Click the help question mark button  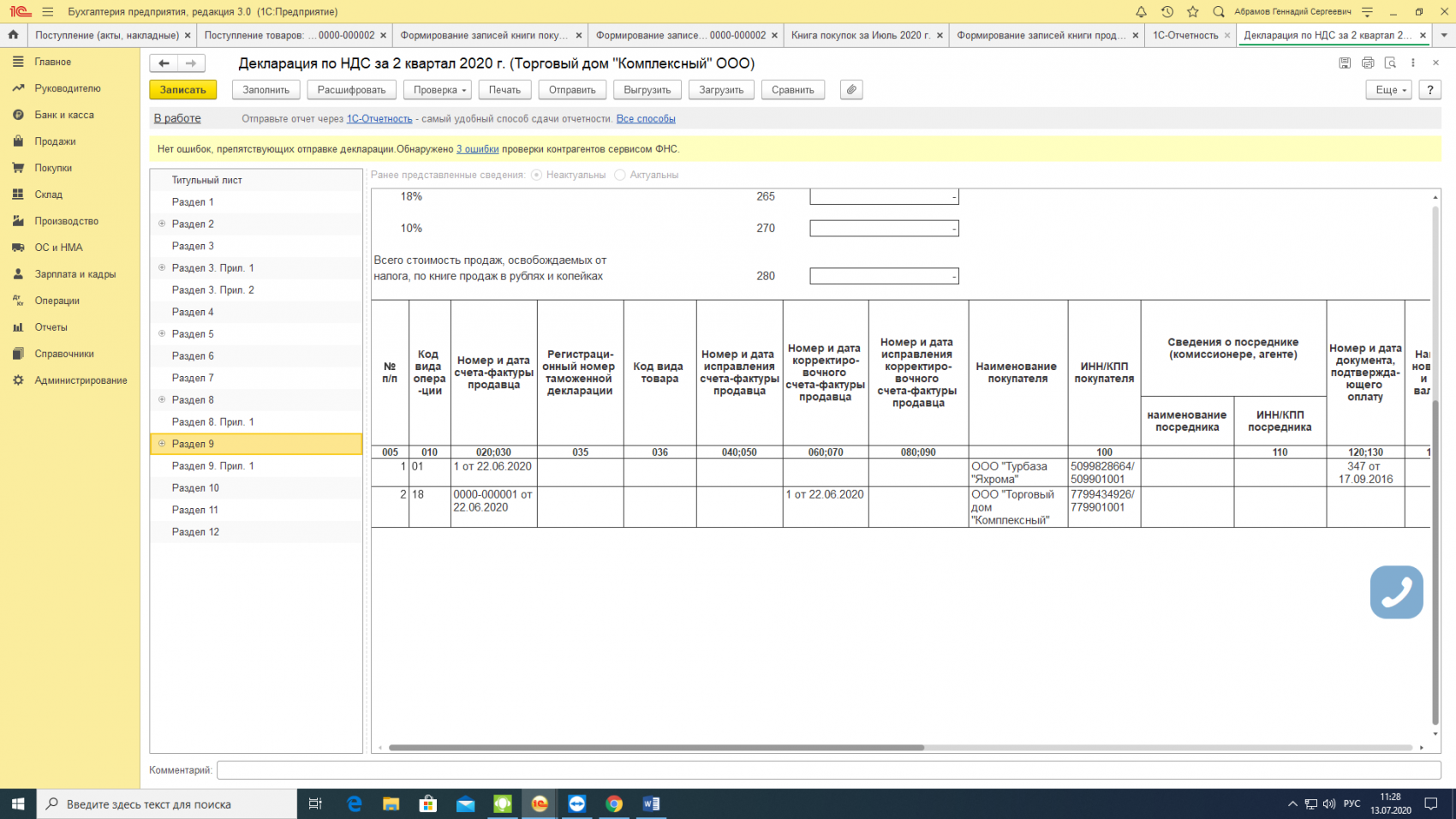pyautogui.click(x=1429, y=90)
